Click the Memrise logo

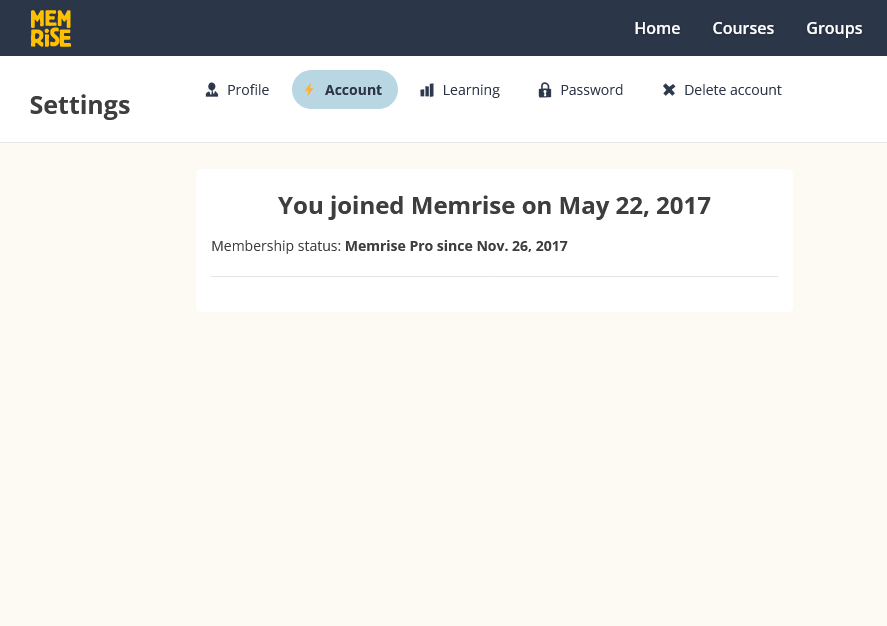51,28
